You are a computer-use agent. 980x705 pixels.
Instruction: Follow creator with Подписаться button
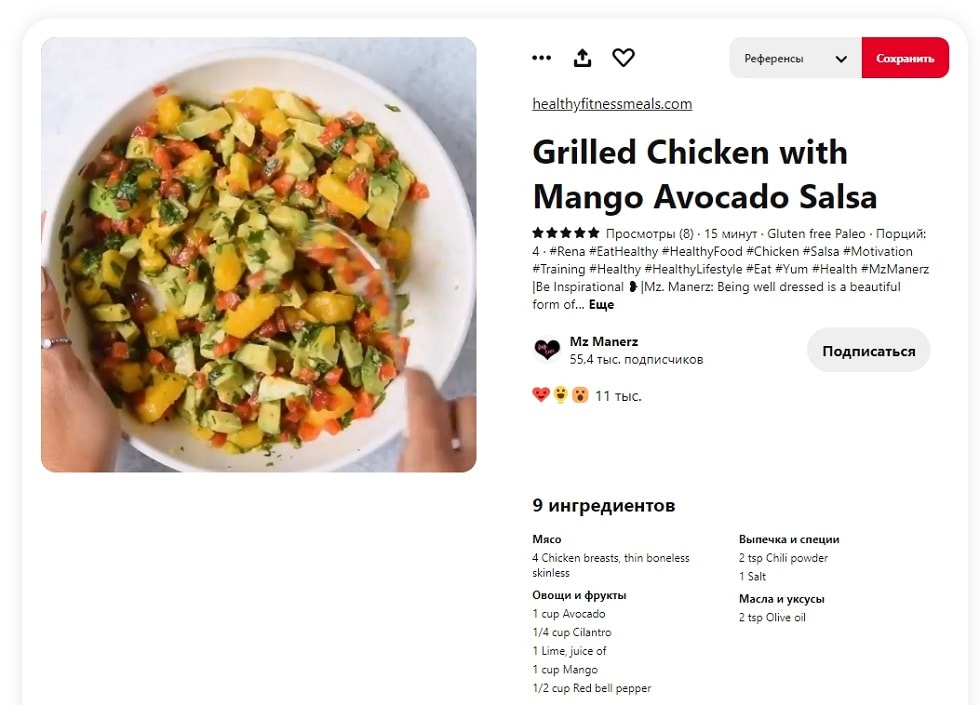pyautogui.click(x=869, y=351)
